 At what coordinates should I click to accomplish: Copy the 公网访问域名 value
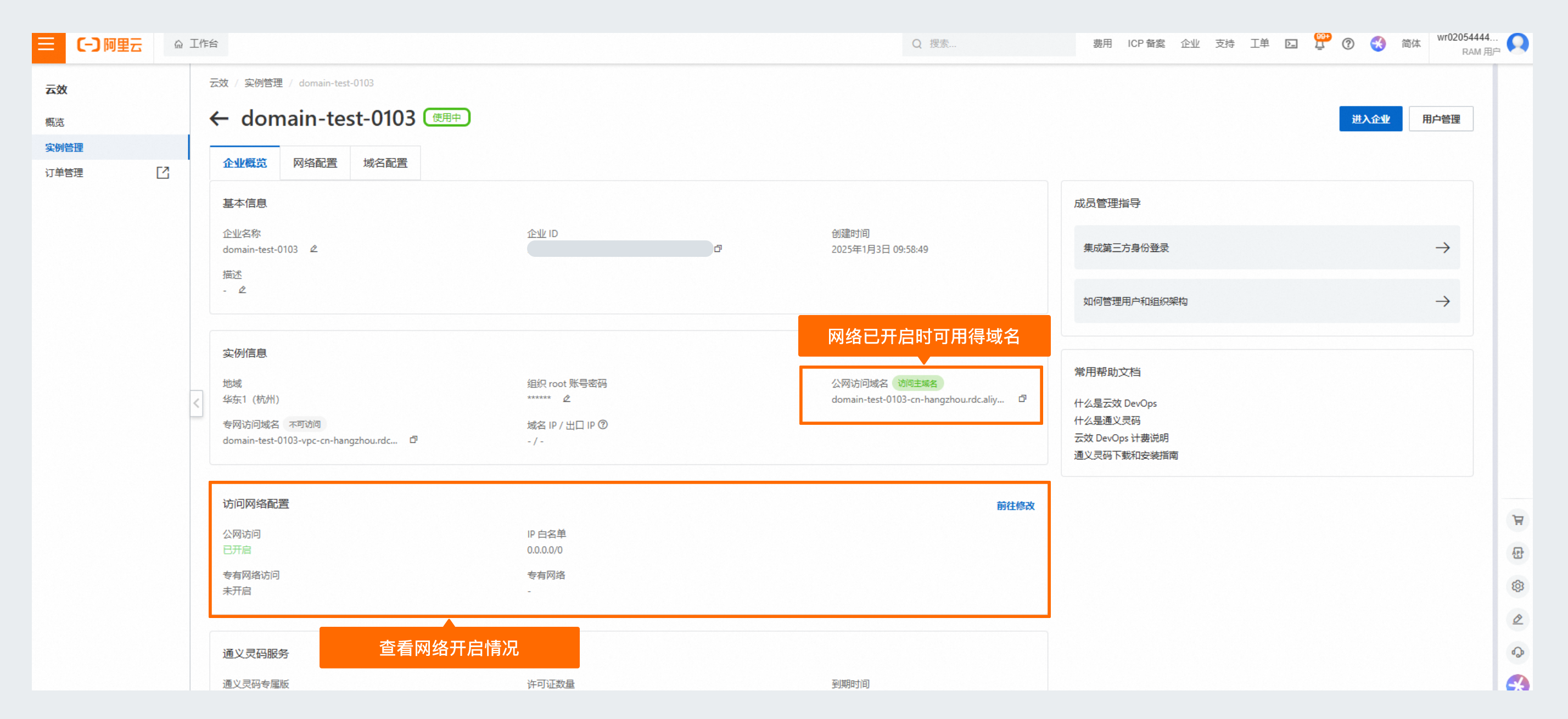[1023, 399]
